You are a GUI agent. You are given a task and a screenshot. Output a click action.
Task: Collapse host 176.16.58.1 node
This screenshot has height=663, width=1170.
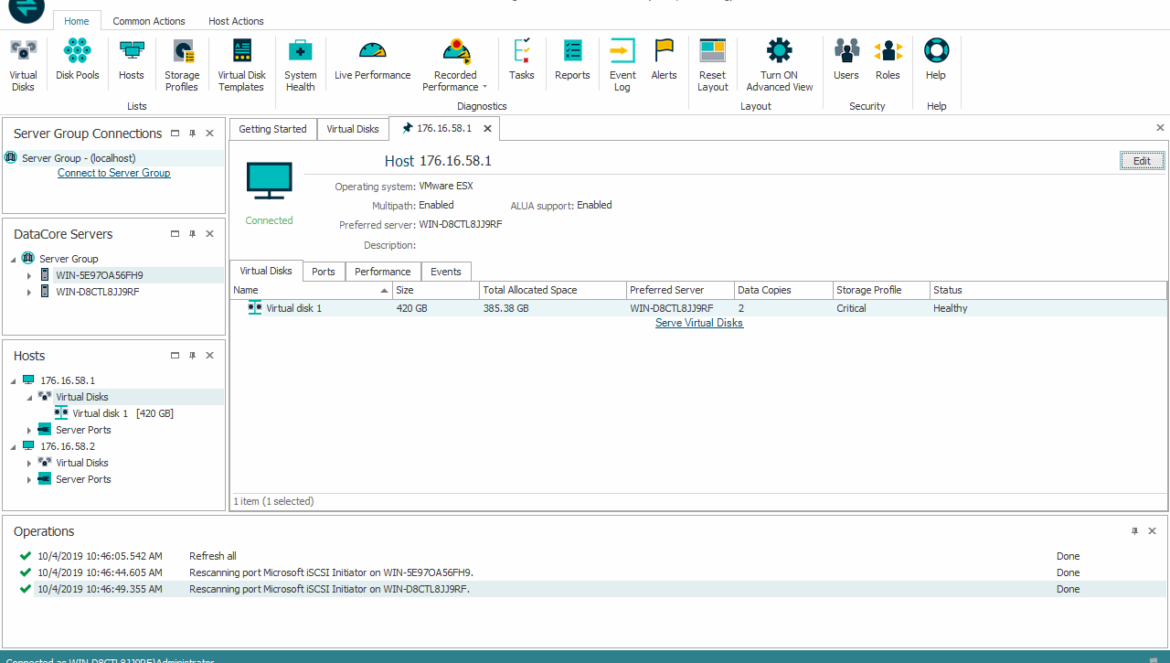[13, 381]
